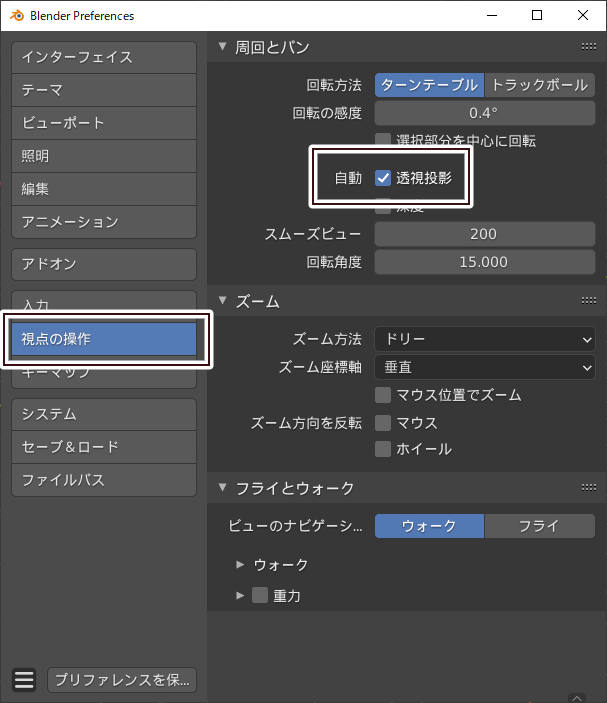Open the 照明 preferences tab
Image resolution: width=607 pixels, height=703 pixels.
tap(104, 156)
